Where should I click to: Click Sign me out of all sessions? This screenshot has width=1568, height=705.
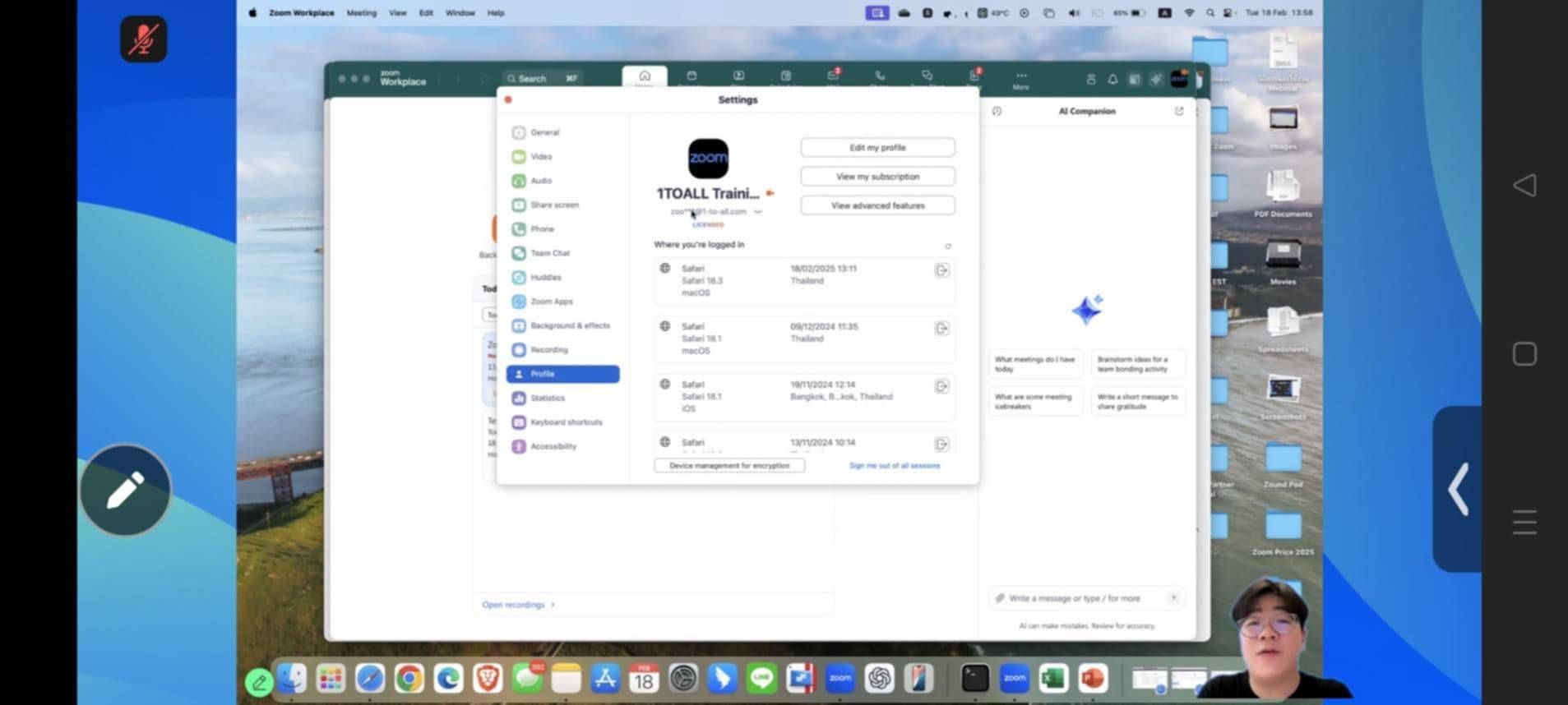[x=895, y=466]
